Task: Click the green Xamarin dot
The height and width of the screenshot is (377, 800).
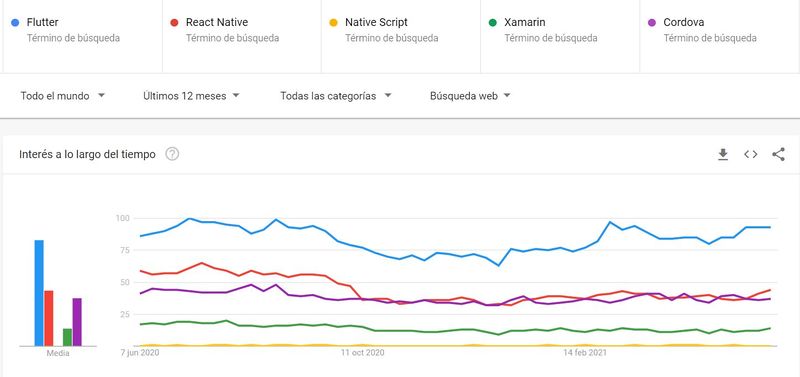Action: point(493,22)
